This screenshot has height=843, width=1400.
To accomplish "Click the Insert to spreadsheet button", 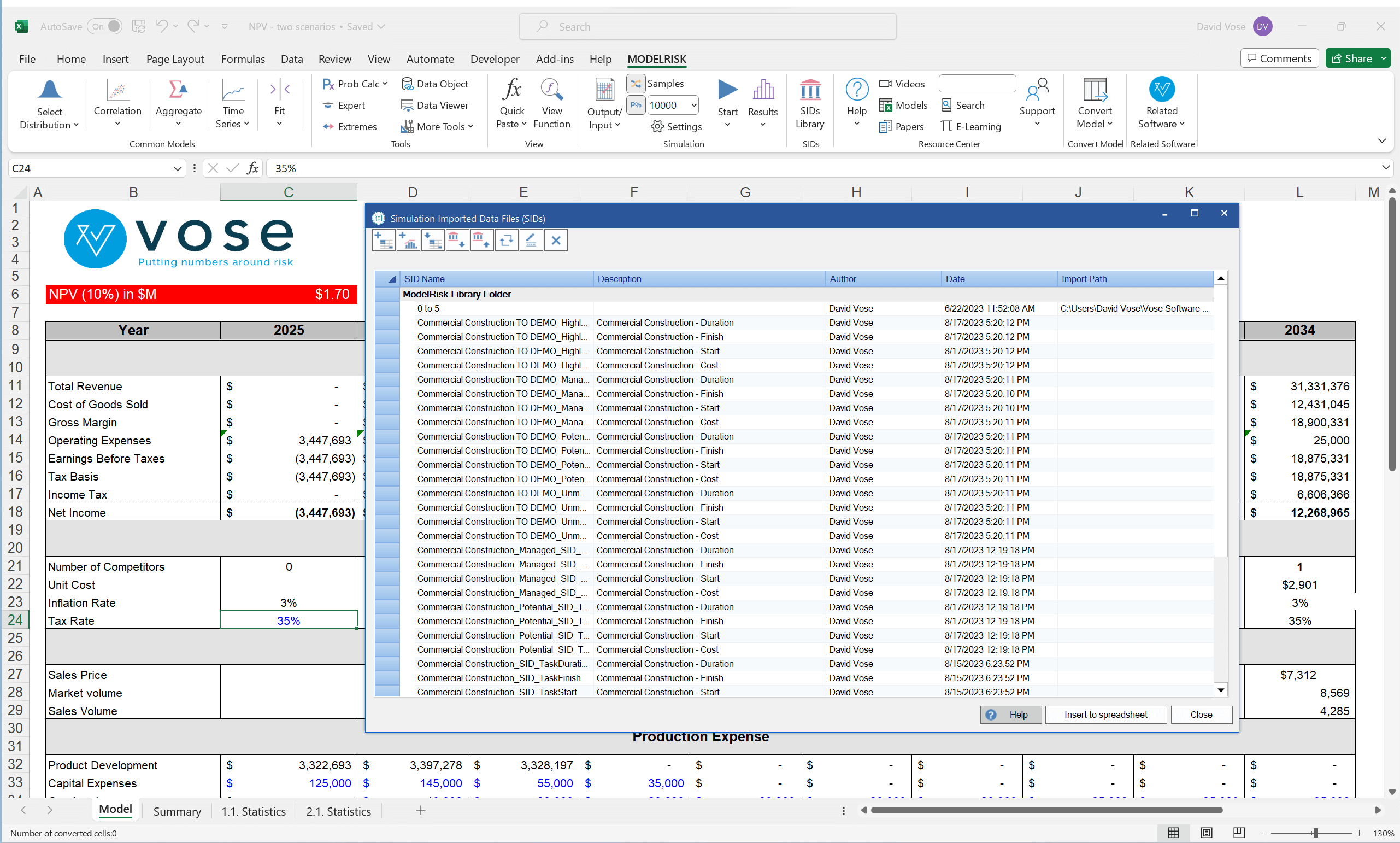I will (x=1105, y=714).
